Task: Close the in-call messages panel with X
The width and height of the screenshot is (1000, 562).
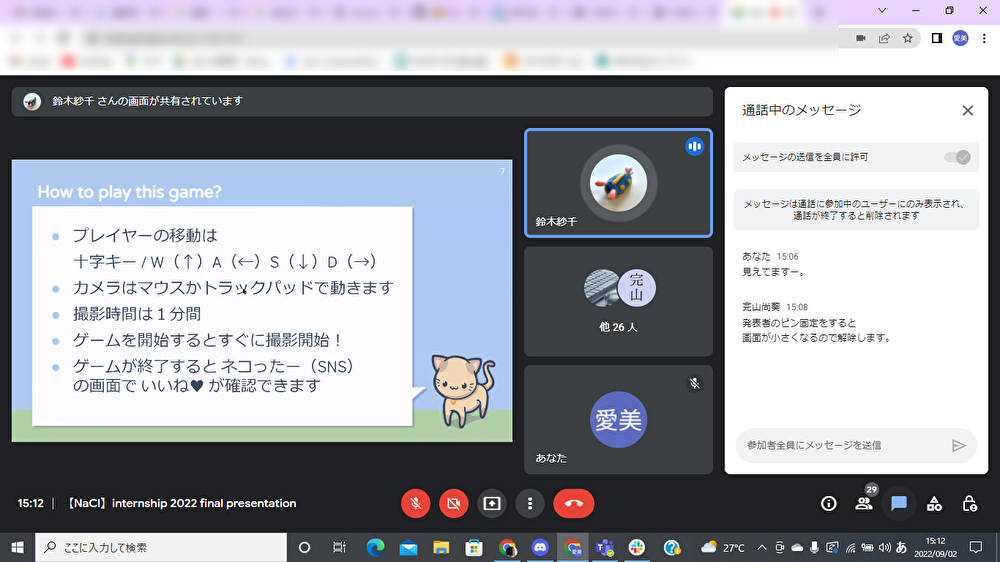Action: tap(967, 111)
